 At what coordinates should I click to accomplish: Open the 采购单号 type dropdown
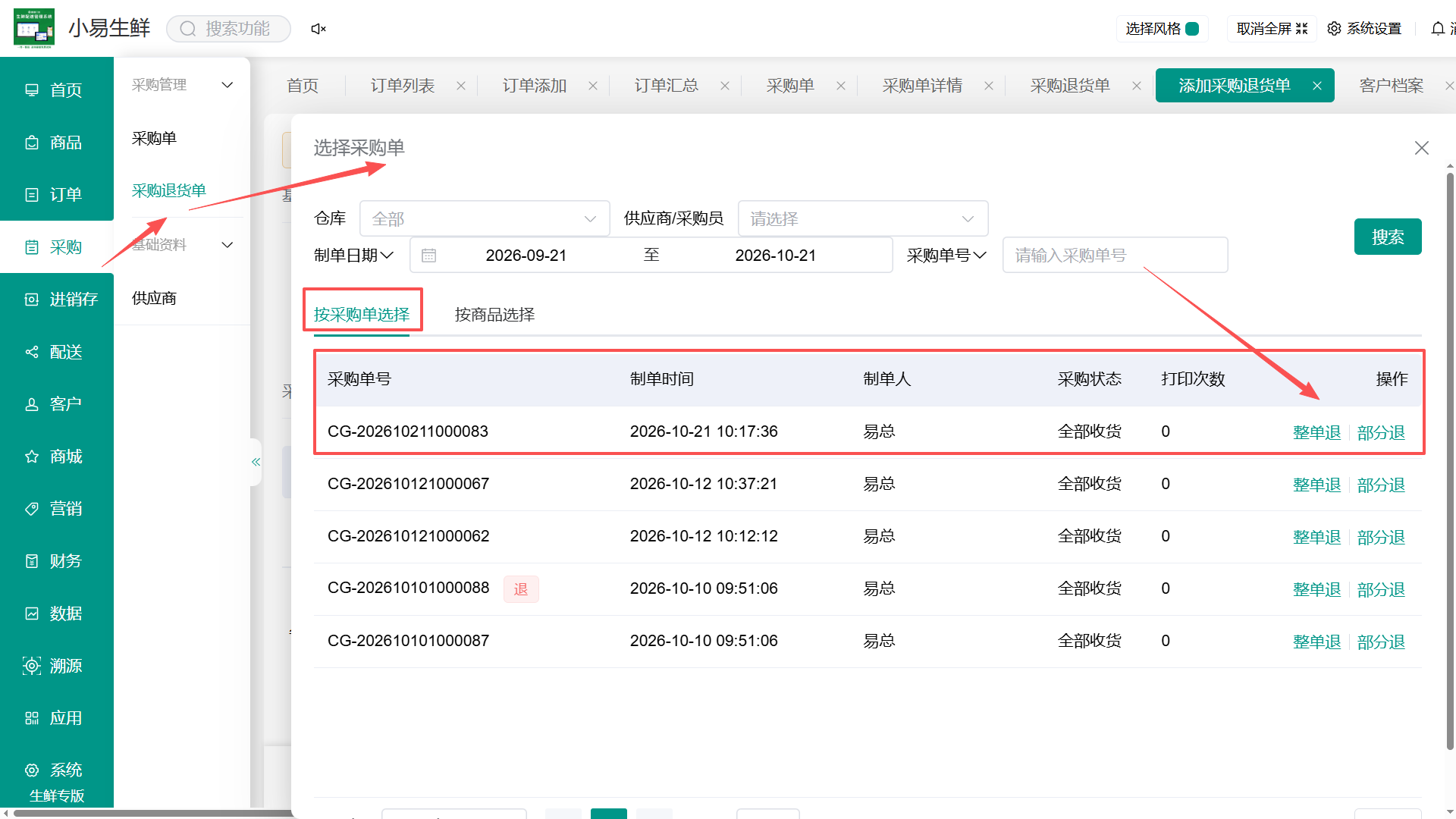(947, 256)
